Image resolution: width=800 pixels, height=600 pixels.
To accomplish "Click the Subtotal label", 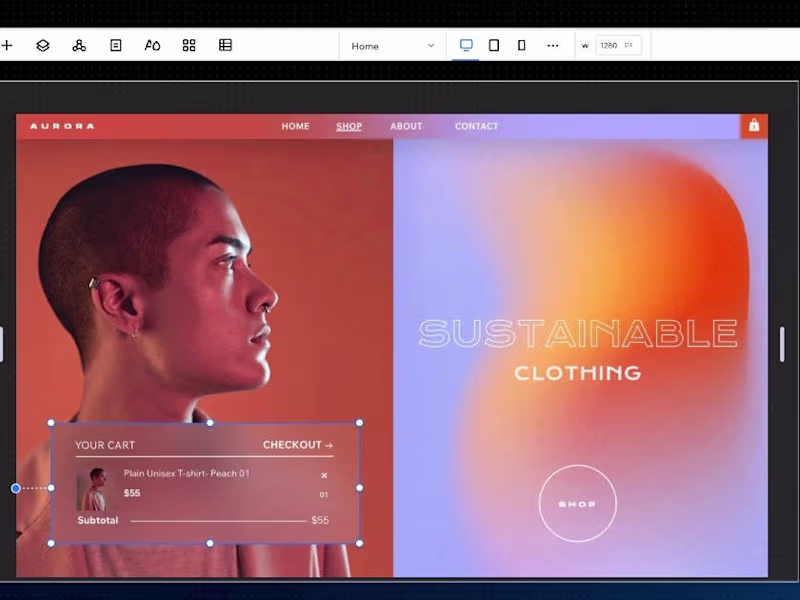I will point(97,520).
